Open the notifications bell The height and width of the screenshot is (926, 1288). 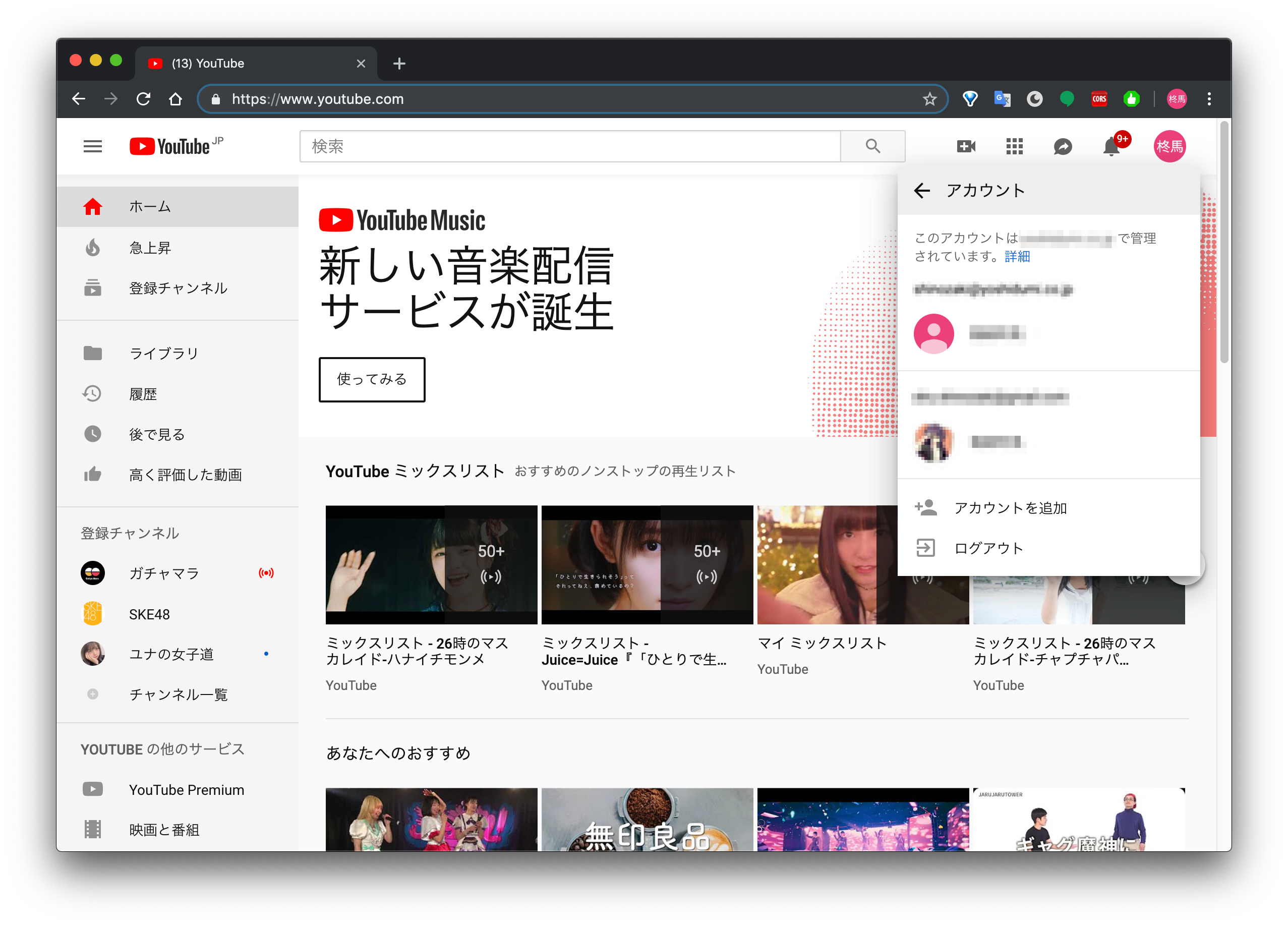(1111, 147)
